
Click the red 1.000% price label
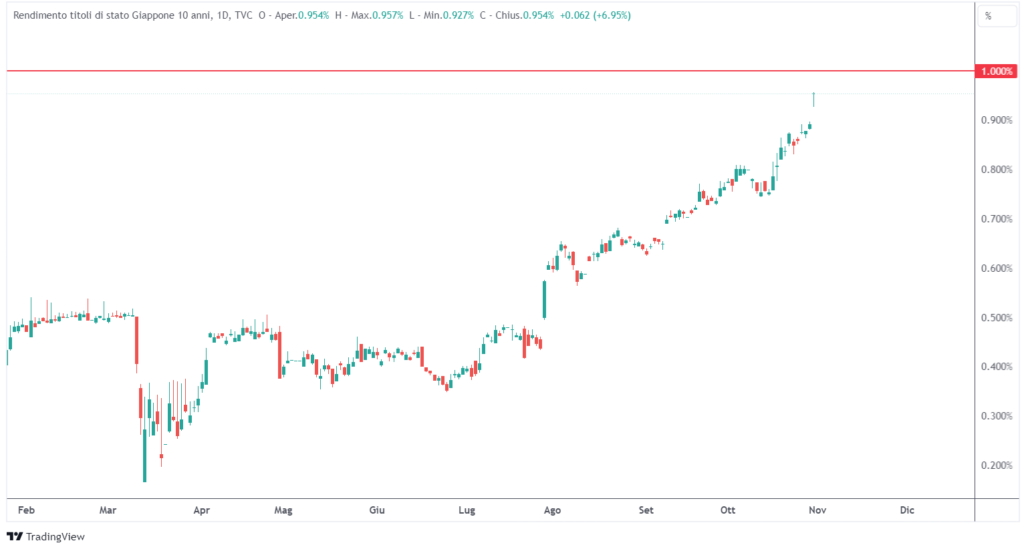coord(995,72)
